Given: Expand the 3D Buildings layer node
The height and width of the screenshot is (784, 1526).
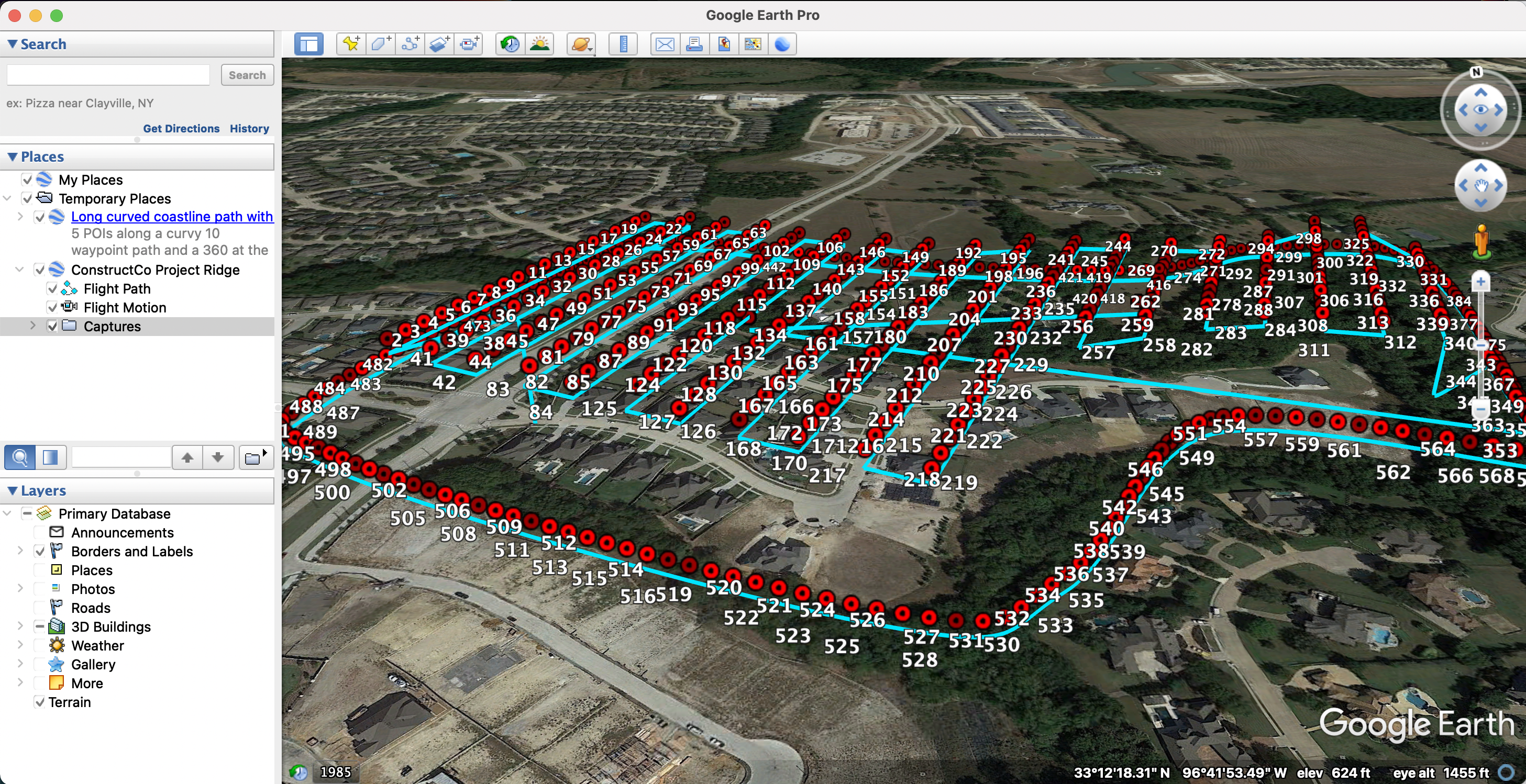Looking at the screenshot, I should (x=19, y=626).
